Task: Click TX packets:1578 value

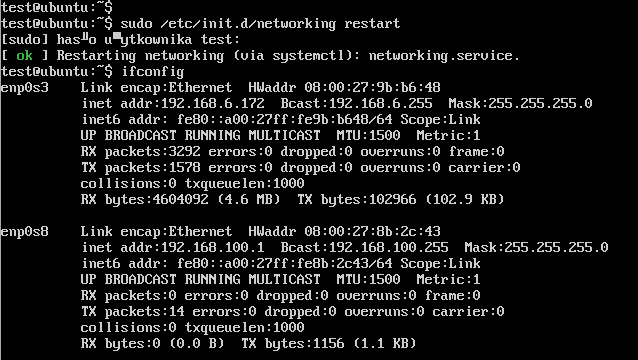Action: point(140,168)
